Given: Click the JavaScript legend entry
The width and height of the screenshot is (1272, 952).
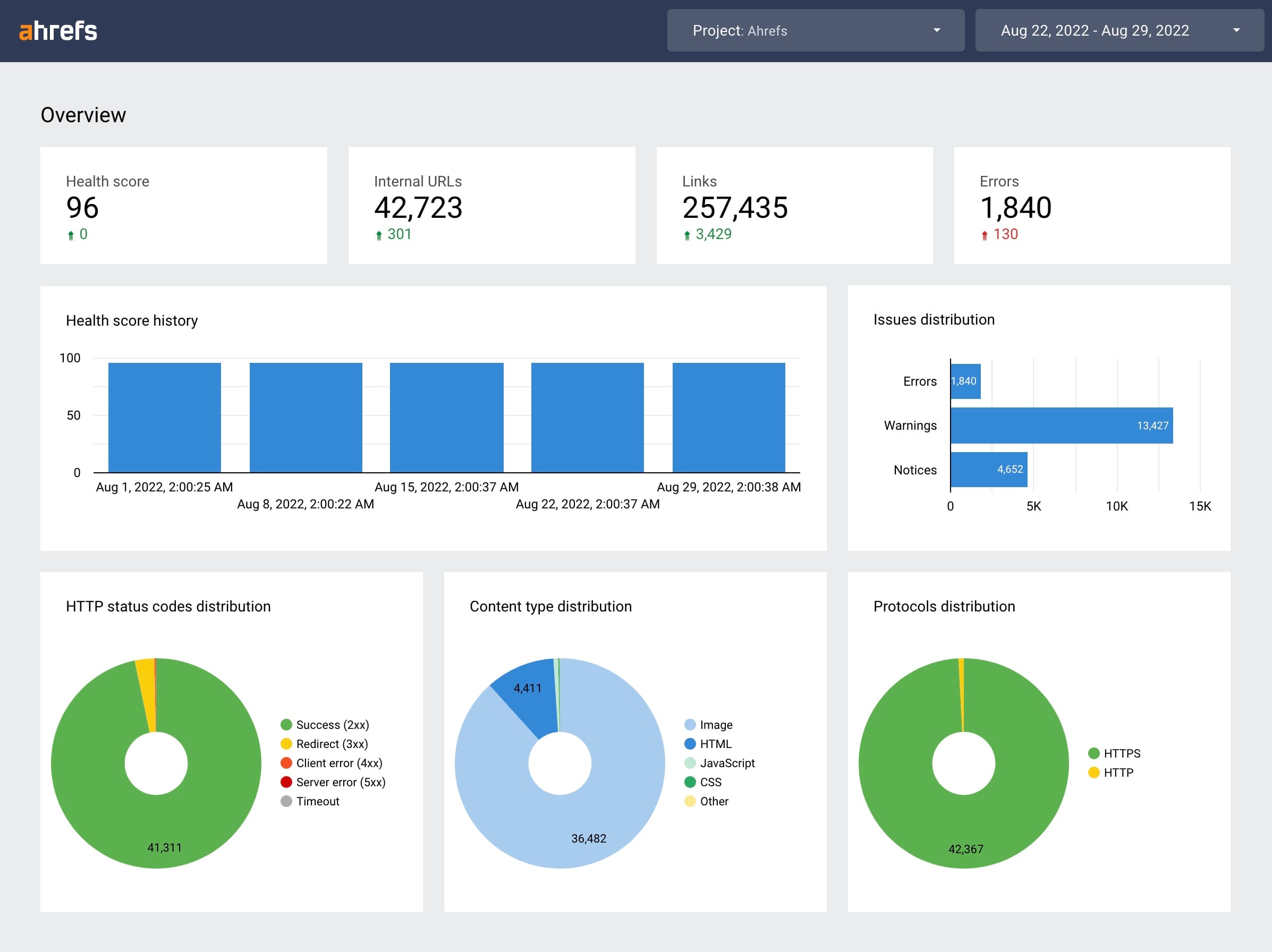Looking at the screenshot, I should coord(726,763).
